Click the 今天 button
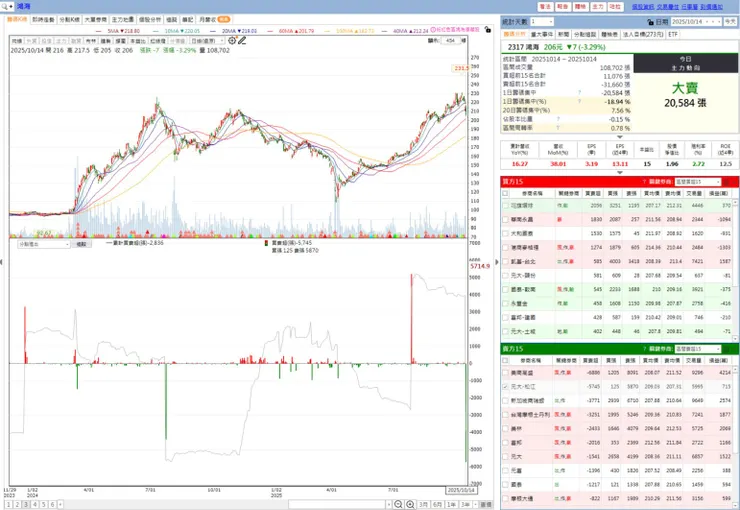The width and height of the screenshot is (740, 510). click(x=730, y=22)
